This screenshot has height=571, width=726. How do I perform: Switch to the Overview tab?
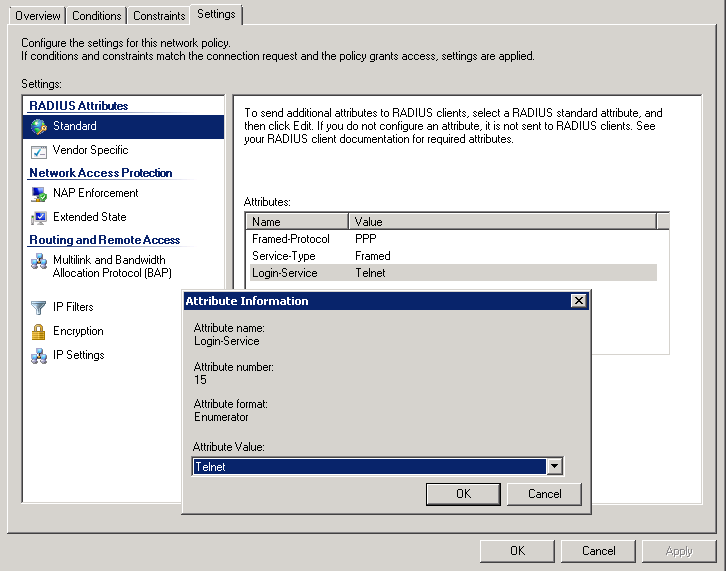coord(38,16)
